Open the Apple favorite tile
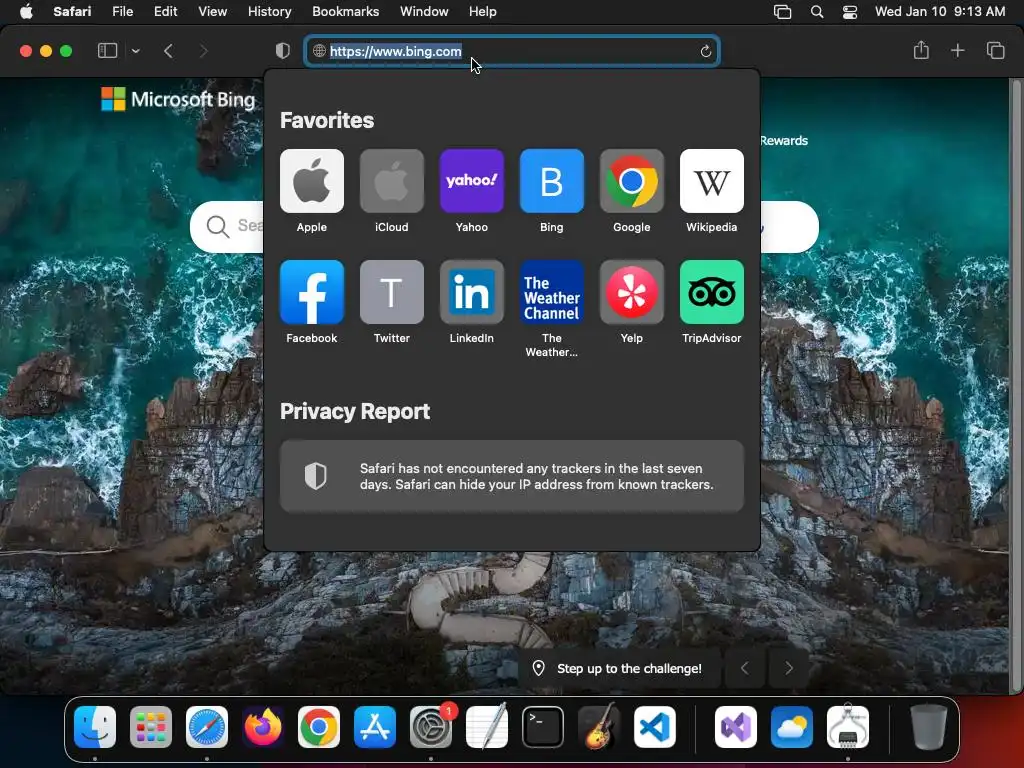The height and width of the screenshot is (768, 1024). pos(312,181)
